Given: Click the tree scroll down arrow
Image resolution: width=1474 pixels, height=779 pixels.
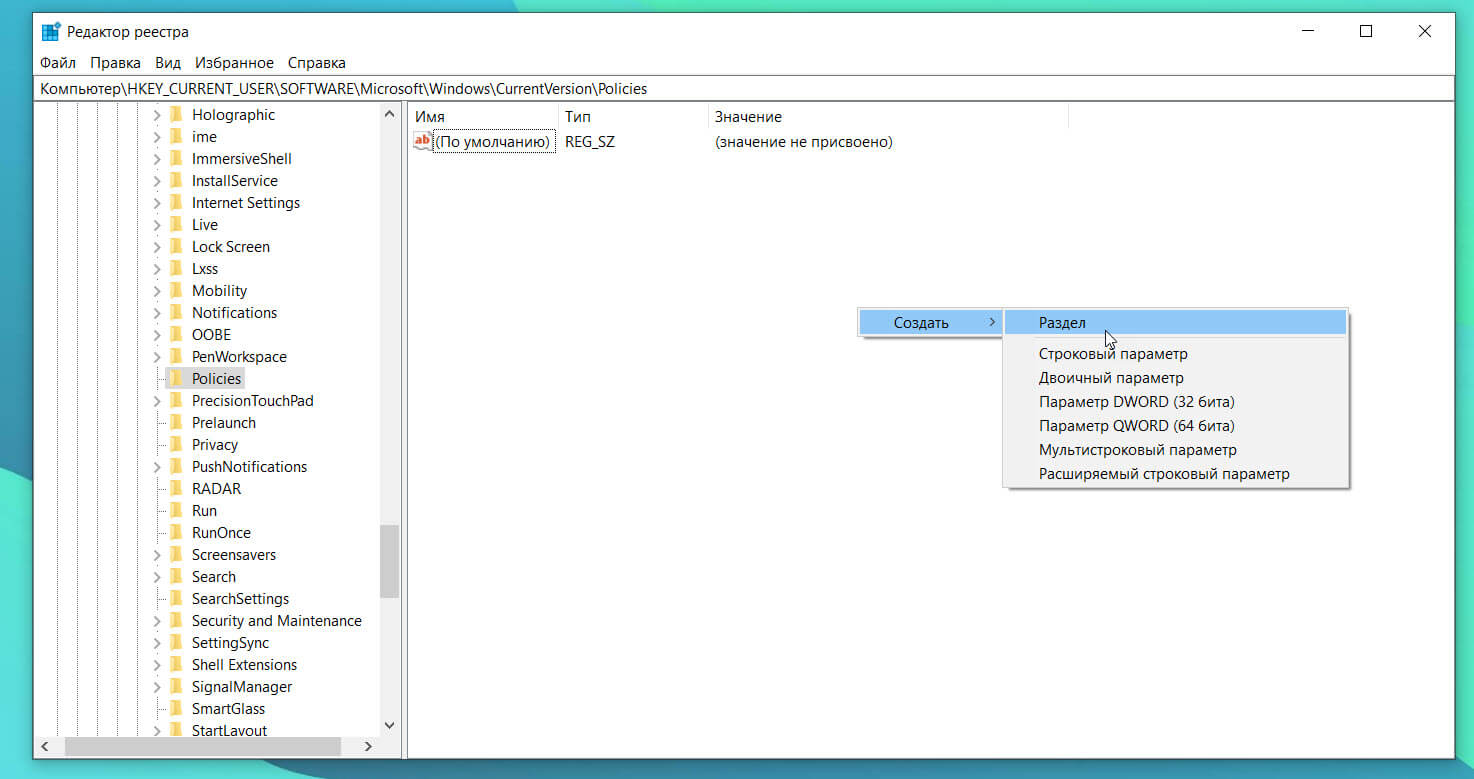Looking at the screenshot, I should pyautogui.click(x=390, y=725).
